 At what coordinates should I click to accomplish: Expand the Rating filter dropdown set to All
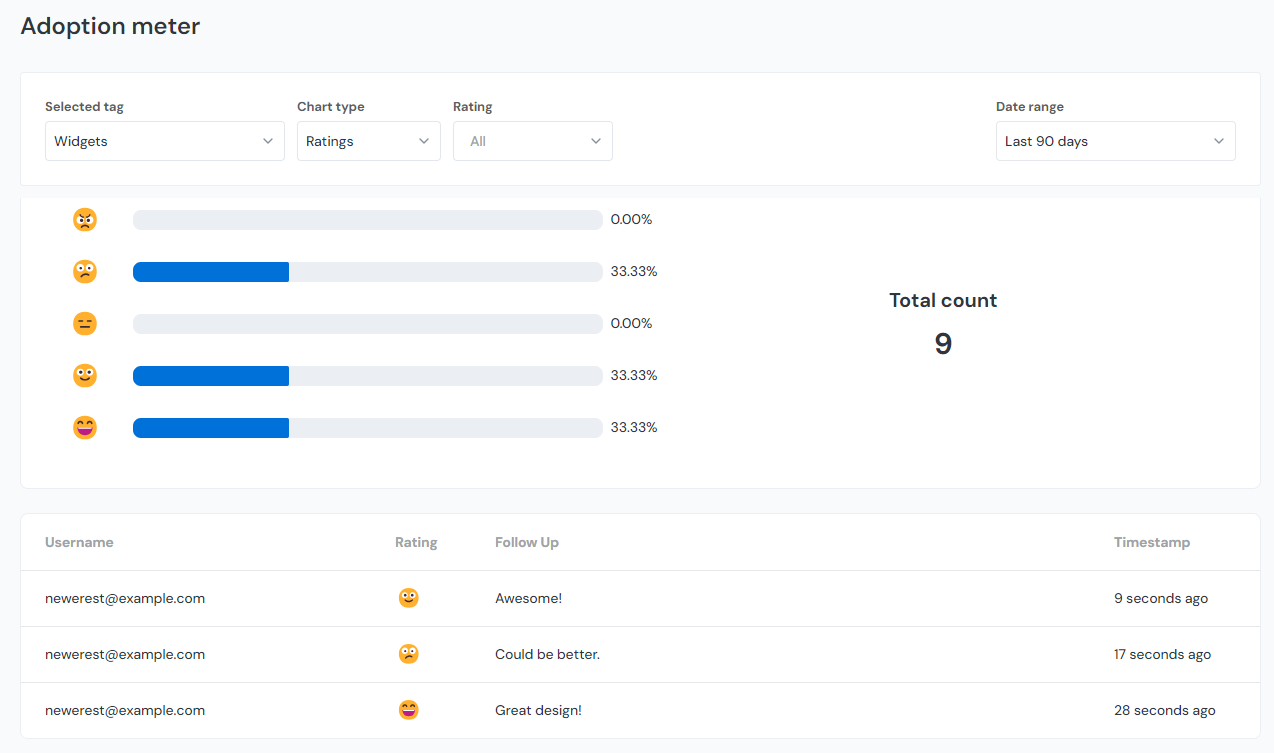click(x=532, y=140)
